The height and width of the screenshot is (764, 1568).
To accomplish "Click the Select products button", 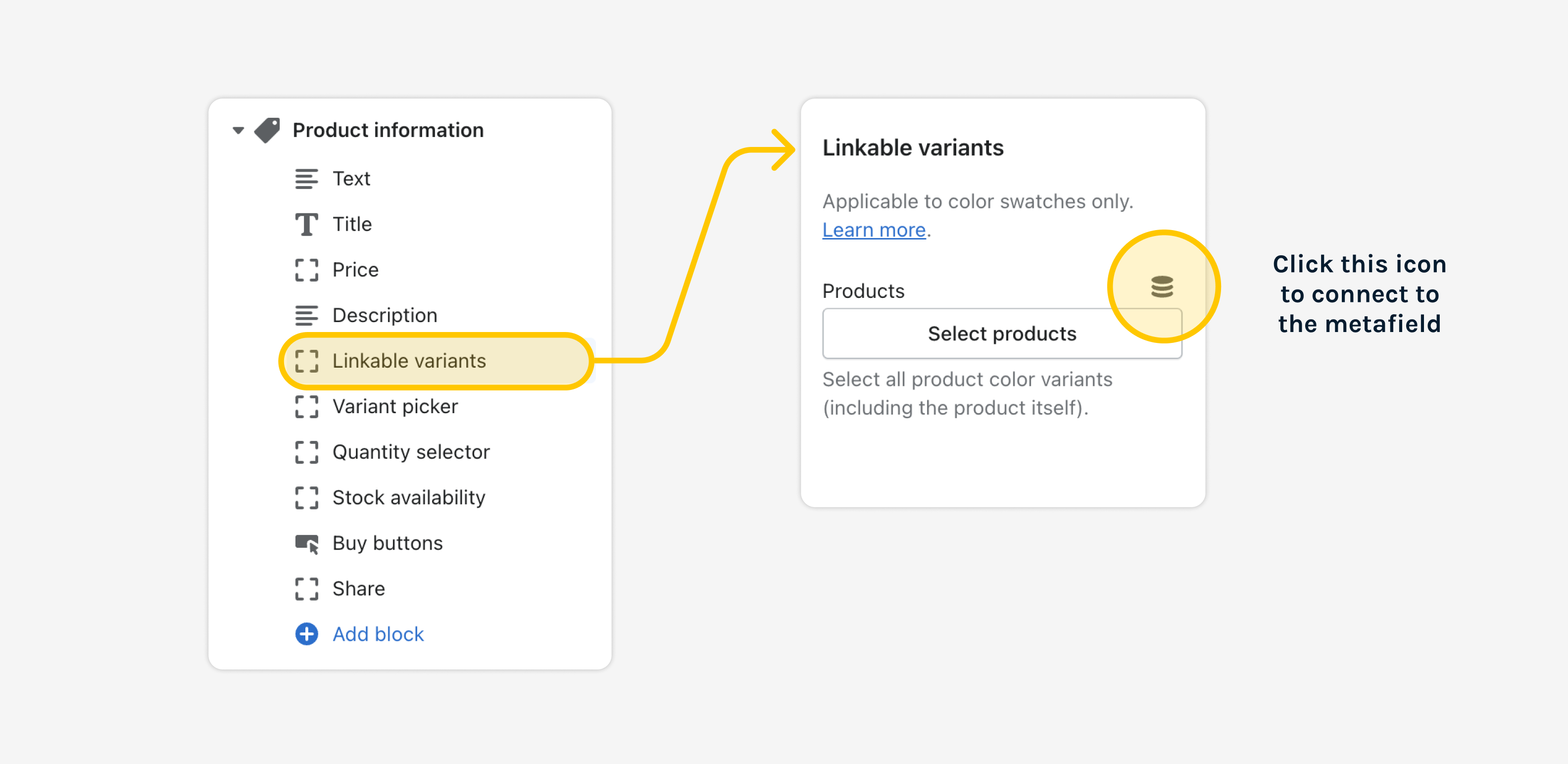I will 1002,334.
